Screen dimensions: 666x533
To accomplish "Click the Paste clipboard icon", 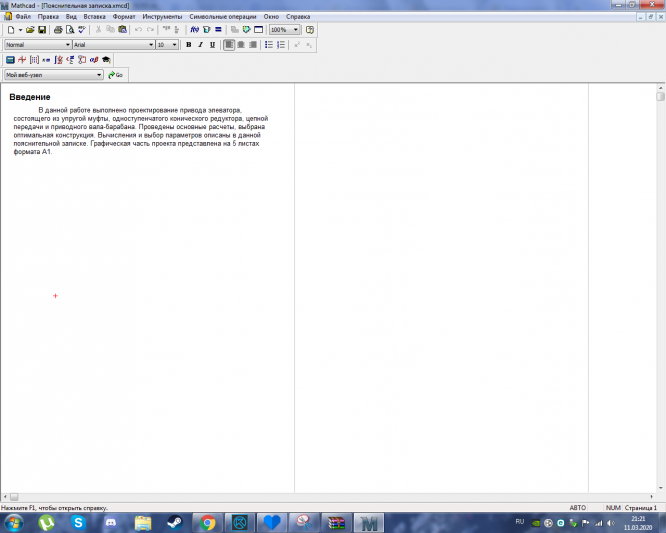I will 123,30.
